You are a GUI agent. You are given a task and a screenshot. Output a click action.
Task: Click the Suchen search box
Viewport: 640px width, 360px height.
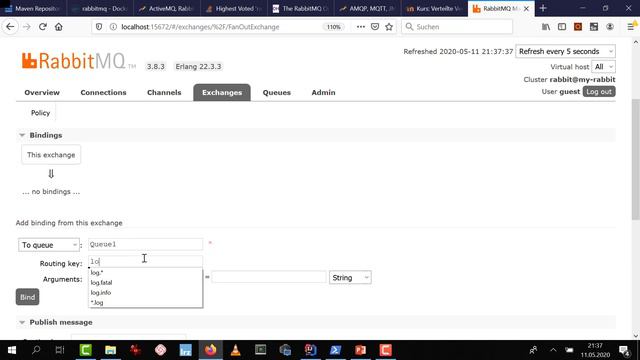tap(457, 27)
